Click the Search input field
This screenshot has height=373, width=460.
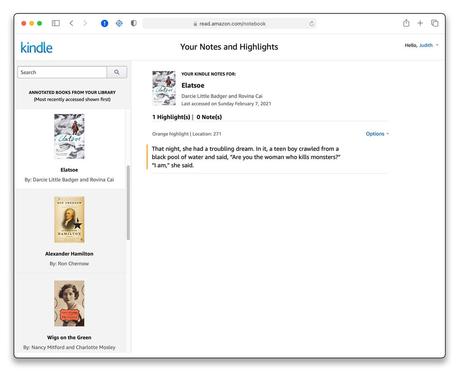click(x=62, y=72)
